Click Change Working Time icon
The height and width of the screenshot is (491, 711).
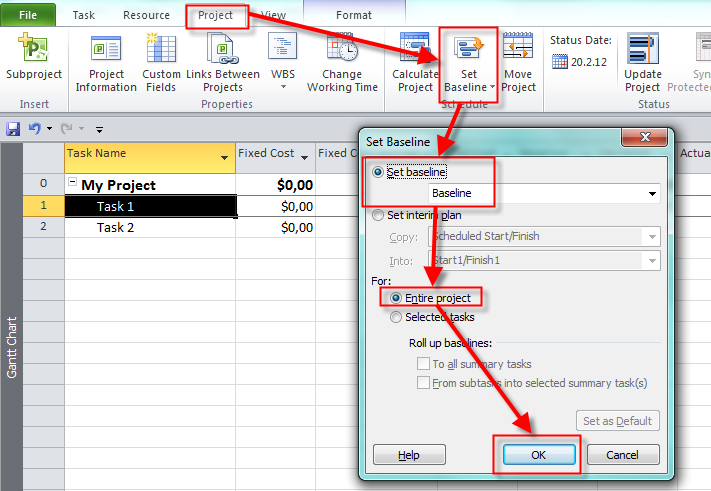tap(349, 50)
